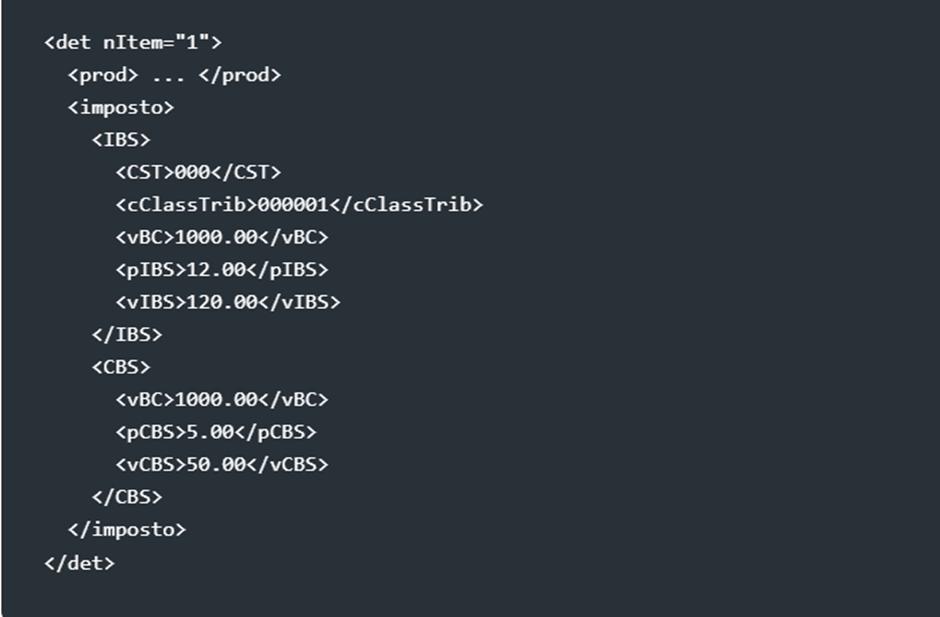Click the vBC line inside IBS
The width and height of the screenshot is (940, 617).
point(221,237)
